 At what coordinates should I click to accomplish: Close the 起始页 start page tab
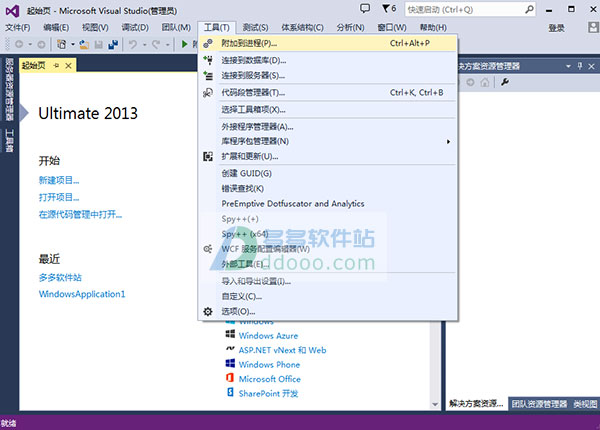click(68, 66)
